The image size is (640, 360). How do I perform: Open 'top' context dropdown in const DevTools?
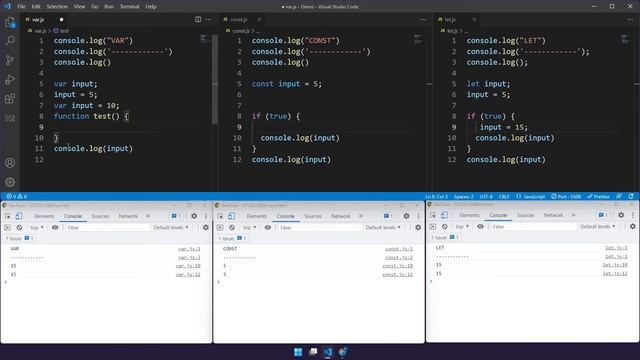(249, 227)
